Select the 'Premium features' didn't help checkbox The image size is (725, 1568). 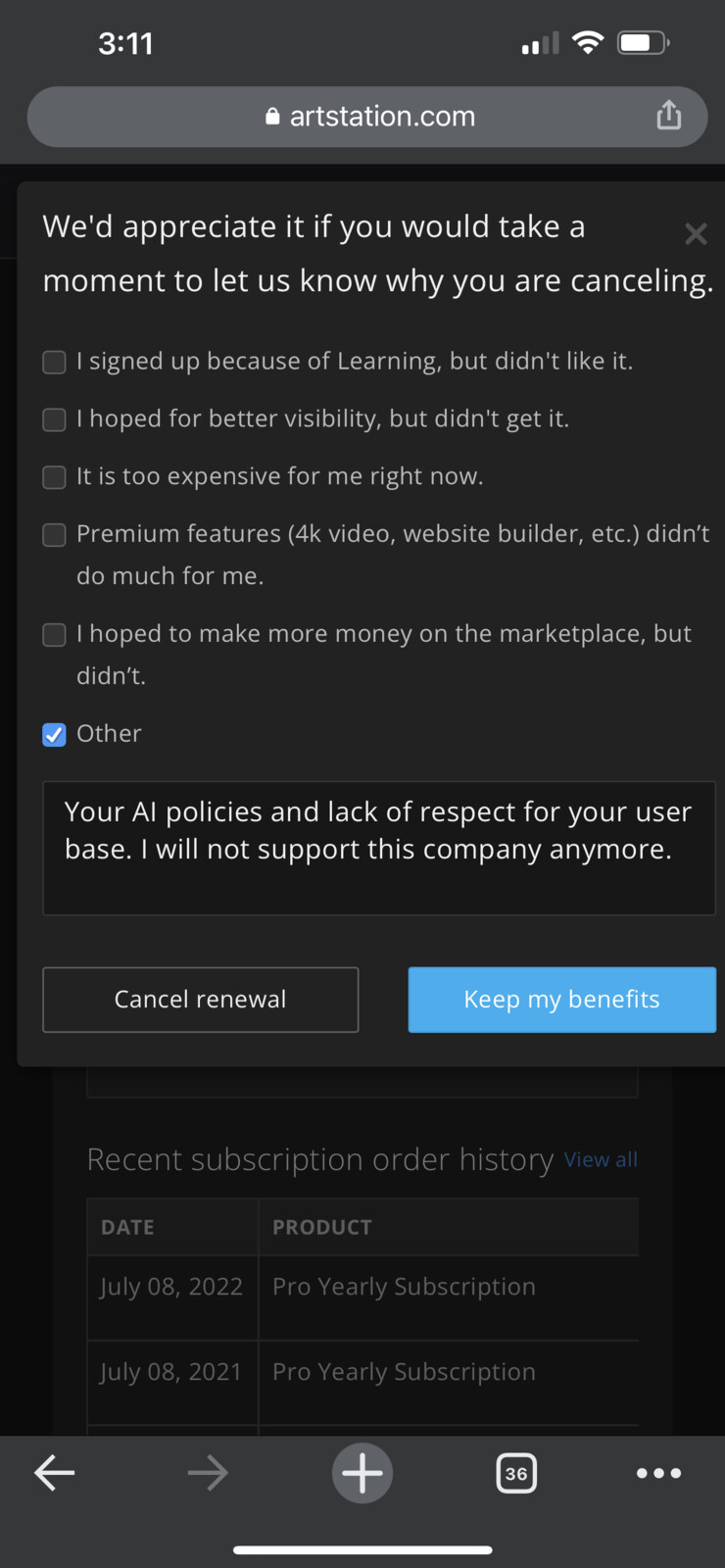tap(54, 535)
